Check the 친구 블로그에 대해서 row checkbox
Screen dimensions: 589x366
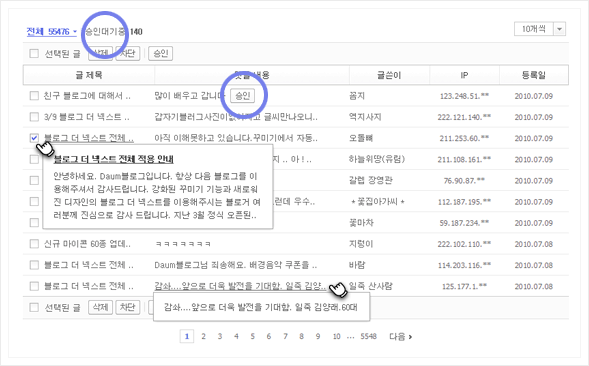[34, 96]
